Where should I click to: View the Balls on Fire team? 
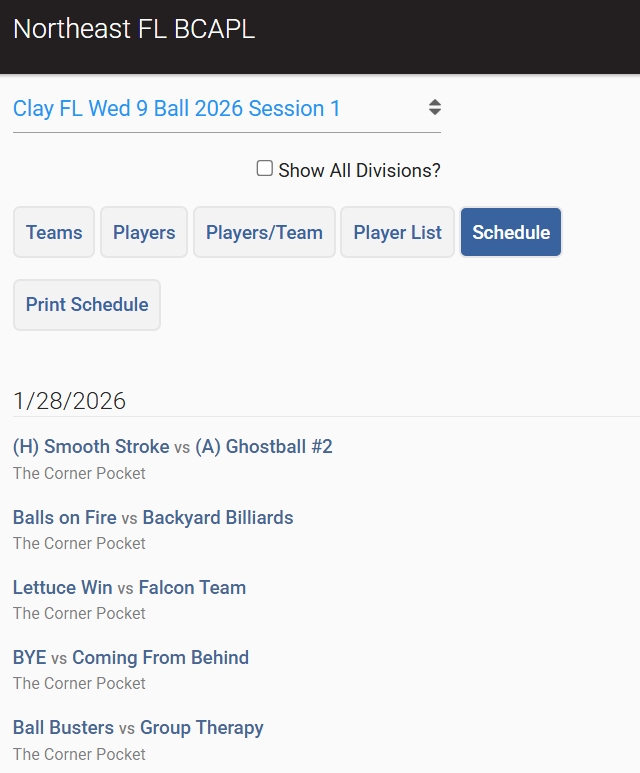pos(65,518)
